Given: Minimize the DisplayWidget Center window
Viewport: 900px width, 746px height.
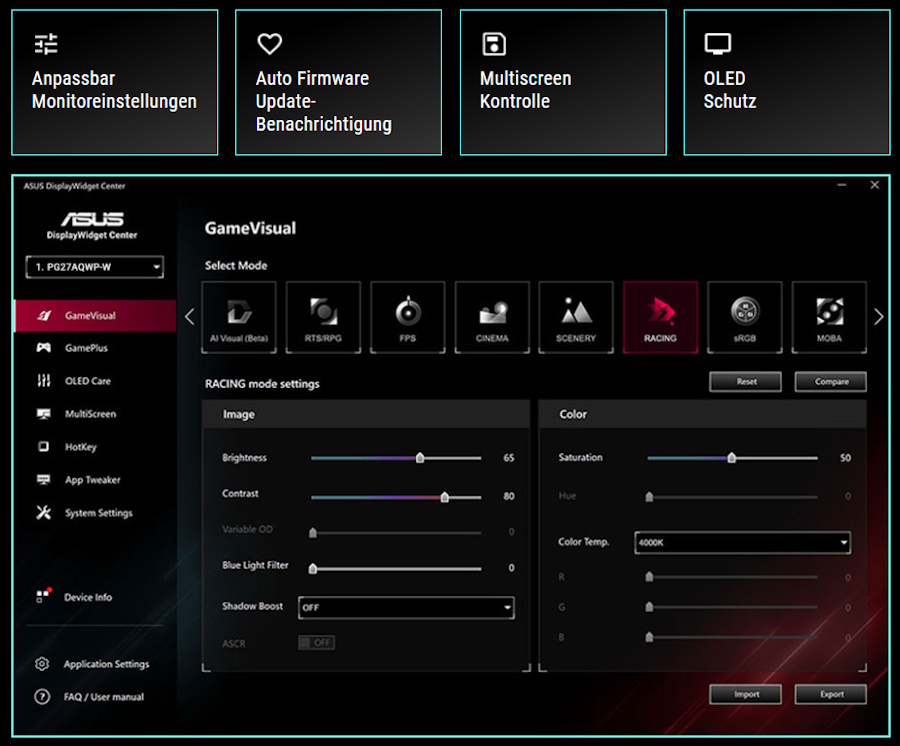Looking at the screenshot, I should [x=842, y=185].
